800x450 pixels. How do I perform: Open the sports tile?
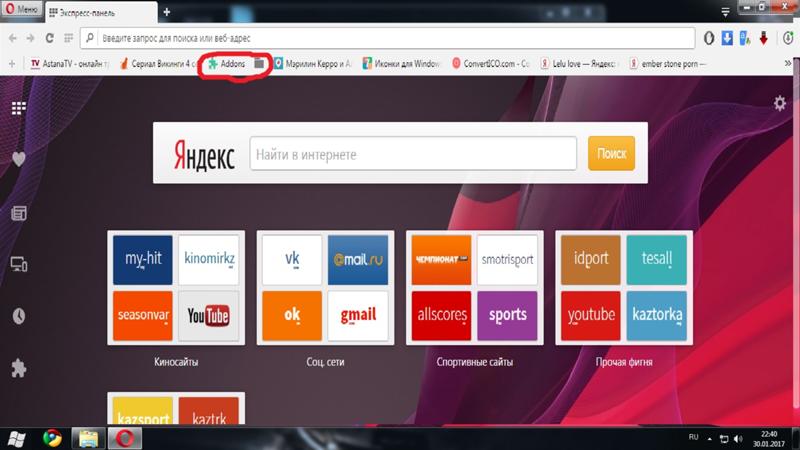[x=507, y=315]
